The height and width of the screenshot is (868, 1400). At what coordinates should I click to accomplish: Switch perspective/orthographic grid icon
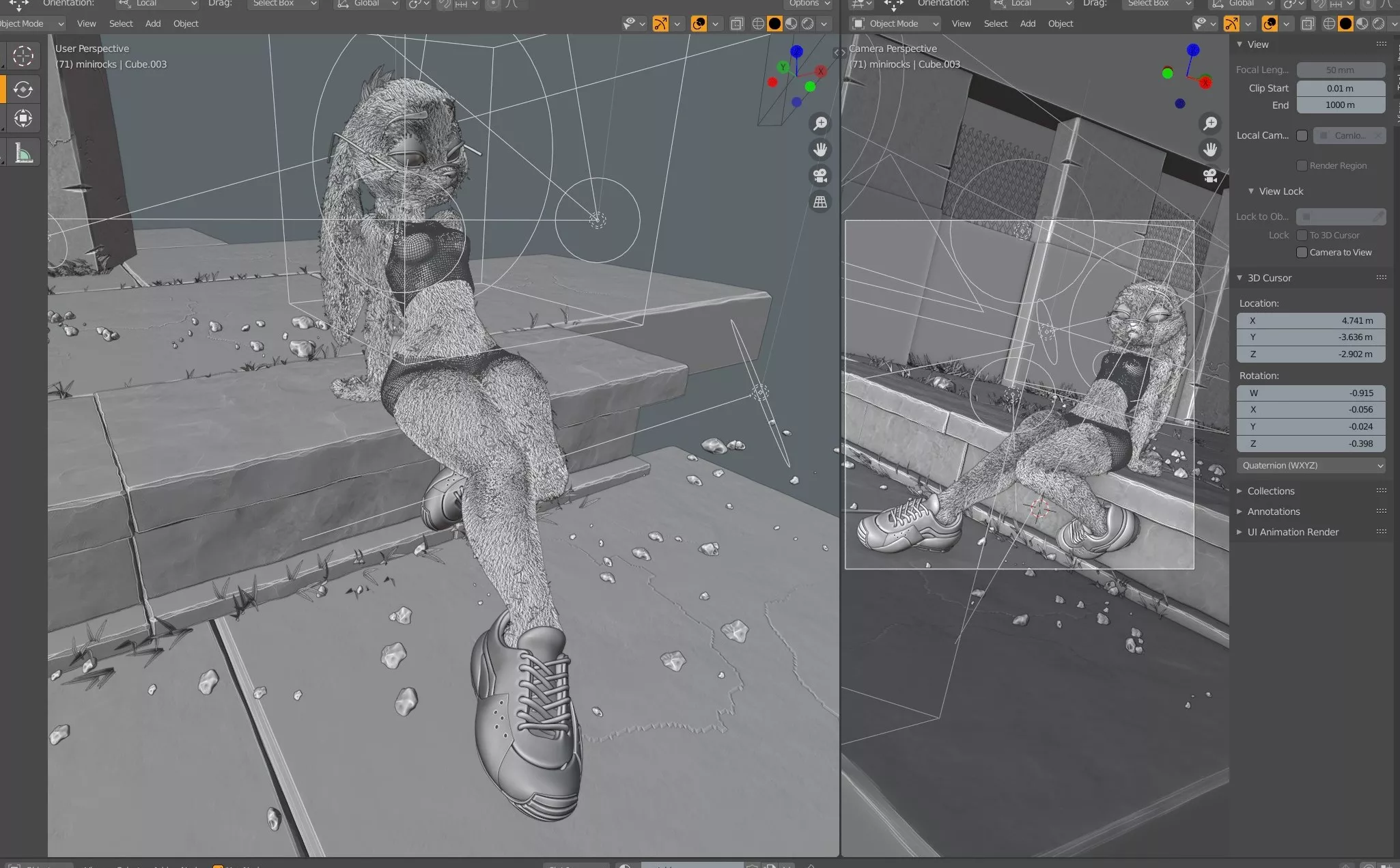pyautogui.click(x=820, y=202)
